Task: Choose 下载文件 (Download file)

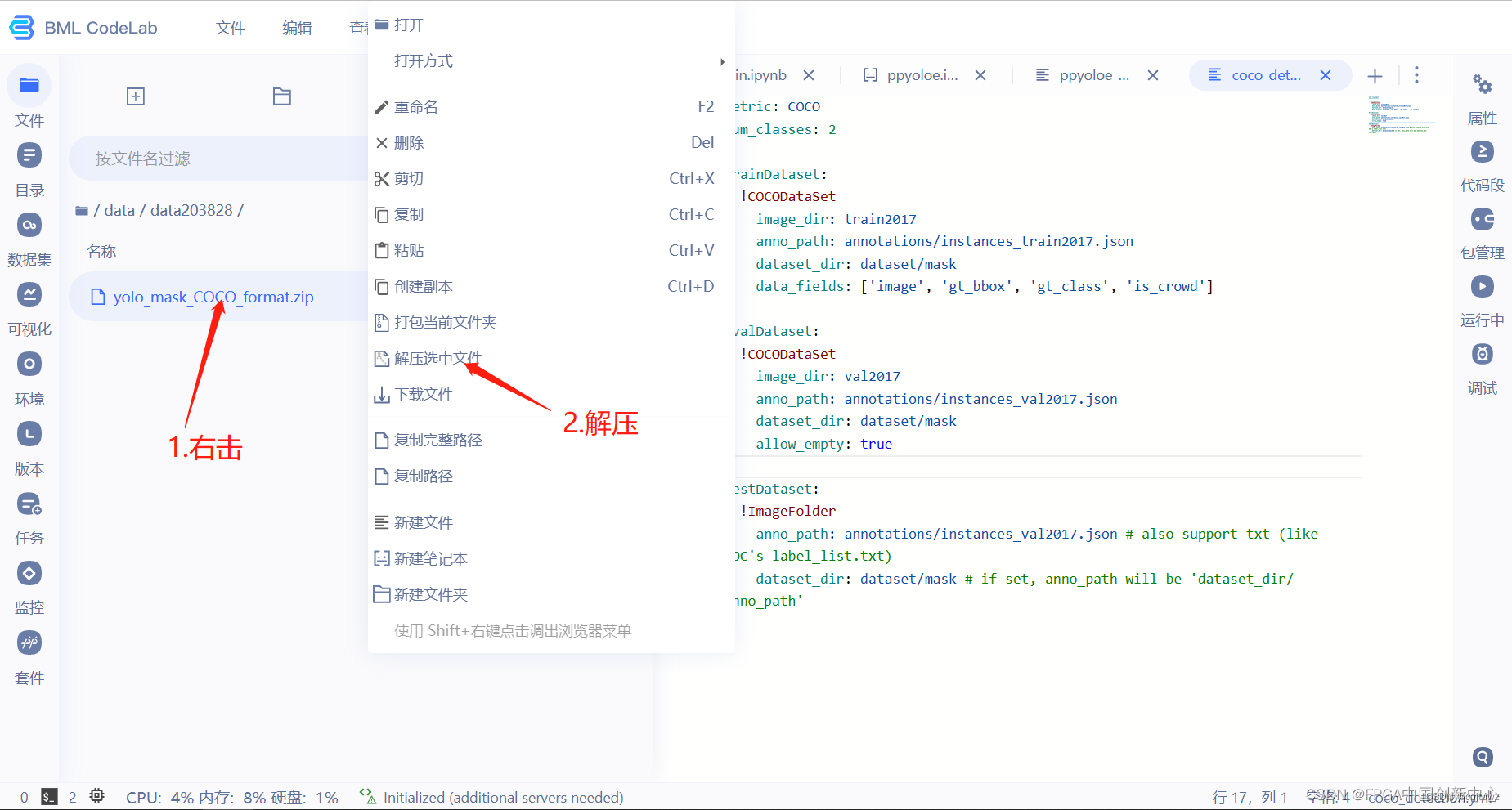Action: pos(551,395)
